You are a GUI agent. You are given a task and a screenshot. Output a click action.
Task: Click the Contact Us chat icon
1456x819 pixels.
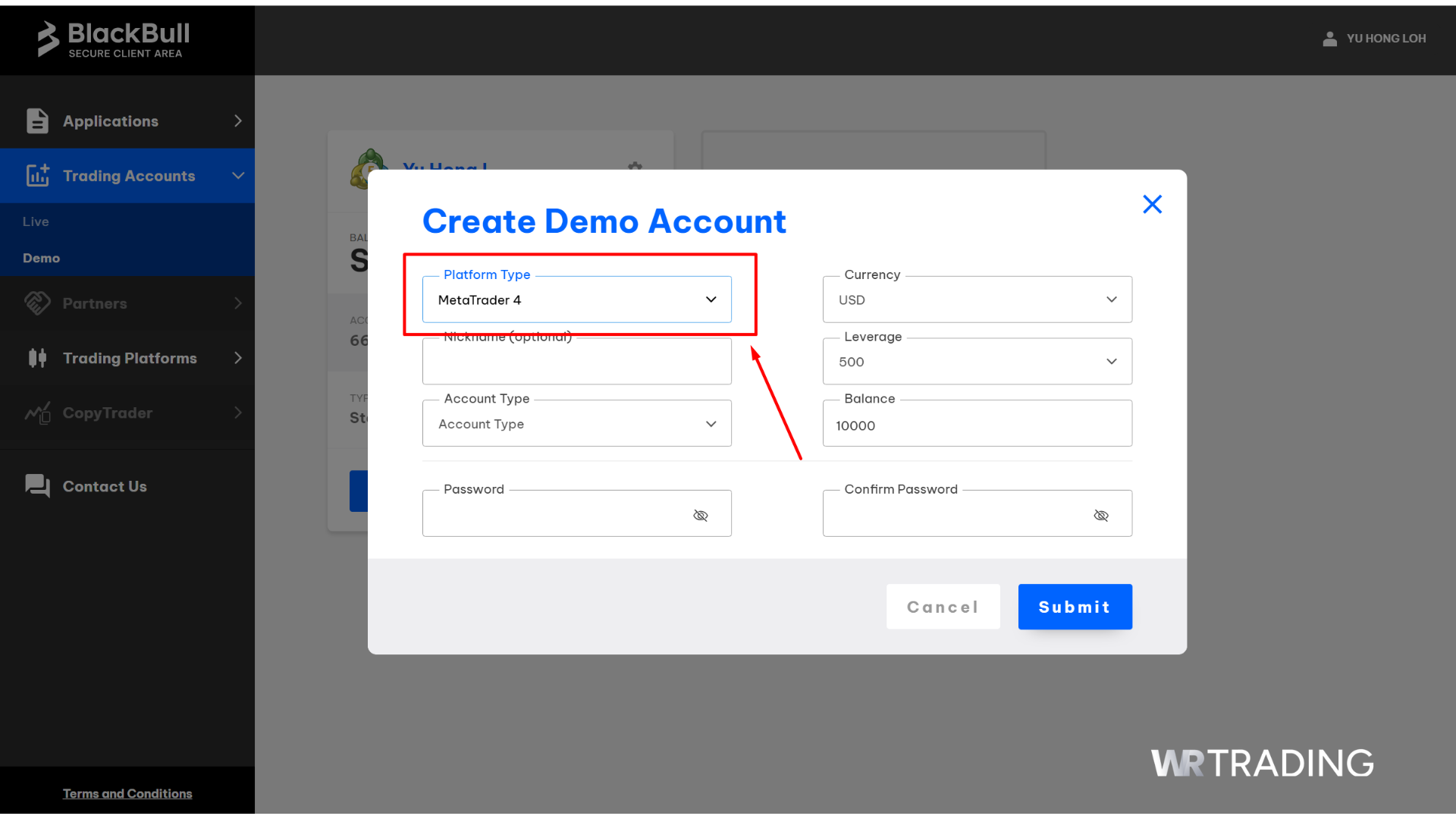click(37, 486)
